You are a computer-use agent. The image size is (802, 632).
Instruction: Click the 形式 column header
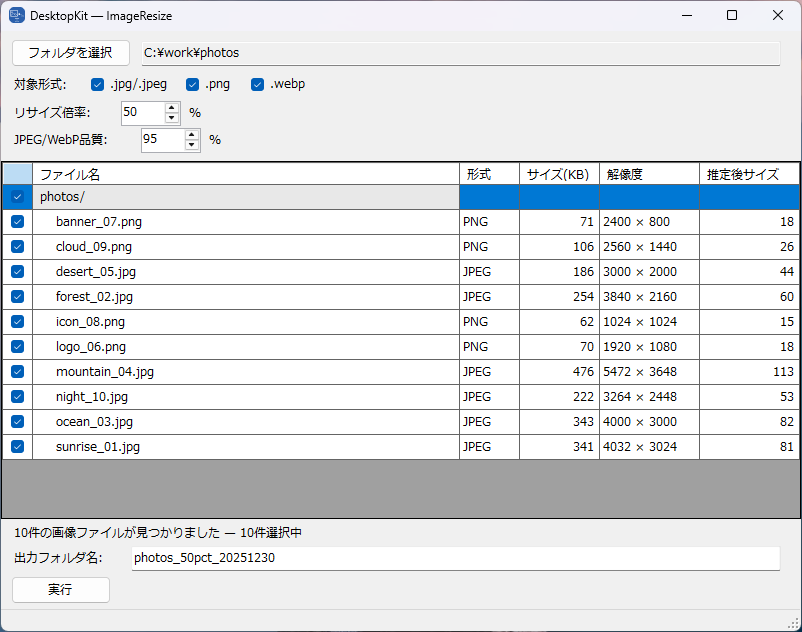pos(489,174)
